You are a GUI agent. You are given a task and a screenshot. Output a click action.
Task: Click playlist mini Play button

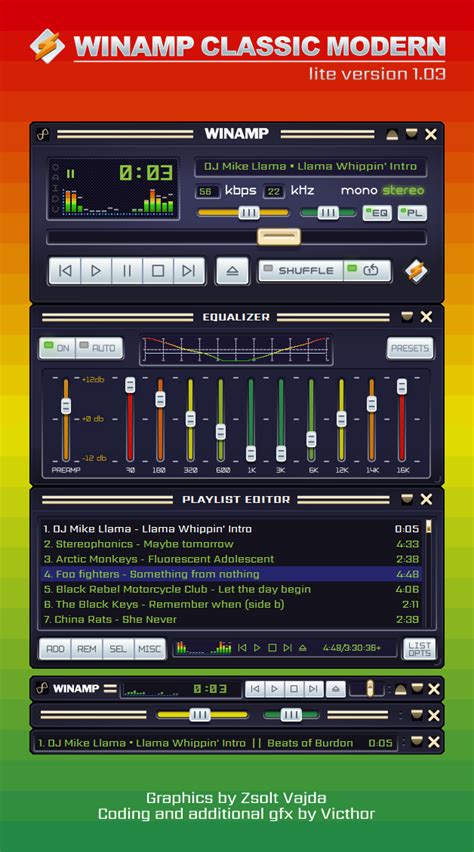tap(258, 648)
